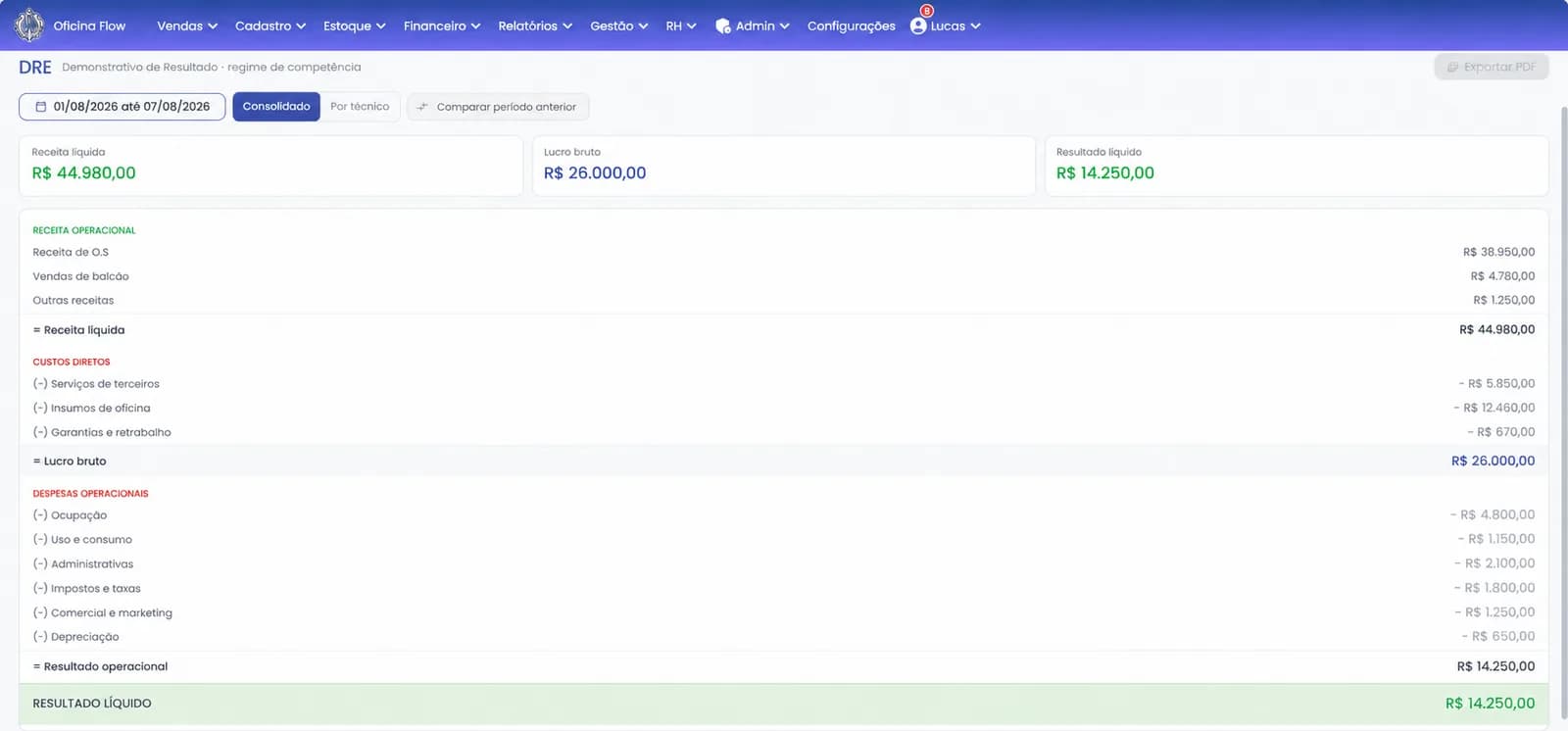Open the Relatórios dropdown menu
The image size is (1568, 731).
coord(535,26)
